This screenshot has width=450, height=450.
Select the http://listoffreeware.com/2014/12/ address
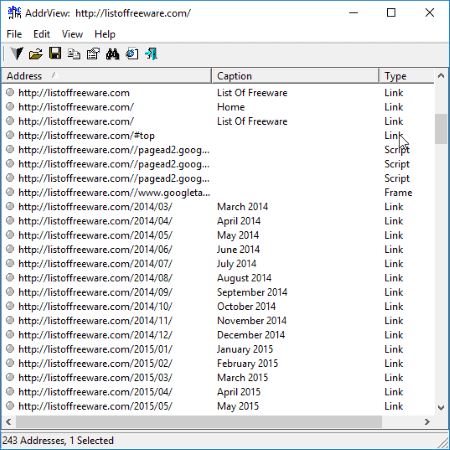click(95, 335)
